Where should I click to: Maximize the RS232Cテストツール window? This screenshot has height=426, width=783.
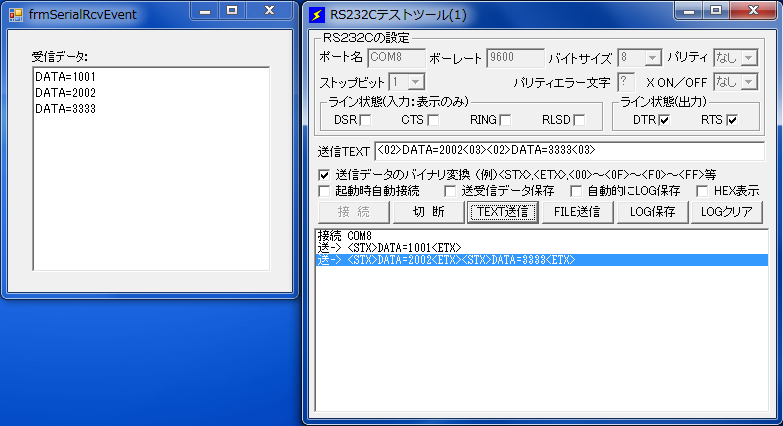point(716,11)
